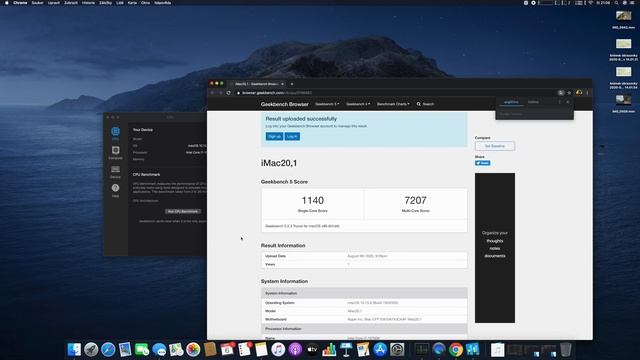
Task: Open the Historie menu in the menu bar
Action: coord(88,3)
